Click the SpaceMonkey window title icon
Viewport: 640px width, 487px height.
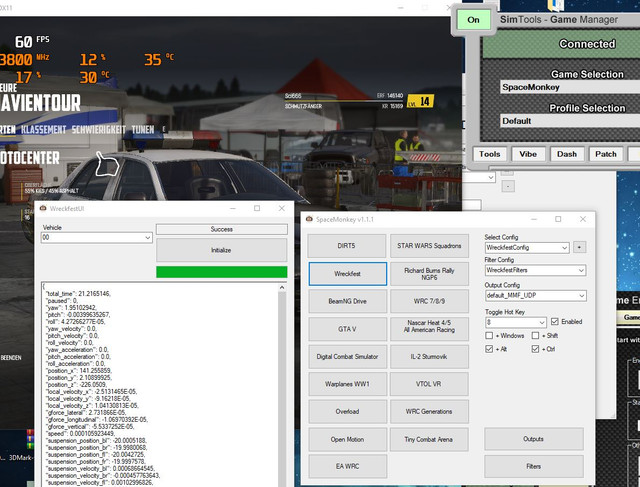coord(309,219)
